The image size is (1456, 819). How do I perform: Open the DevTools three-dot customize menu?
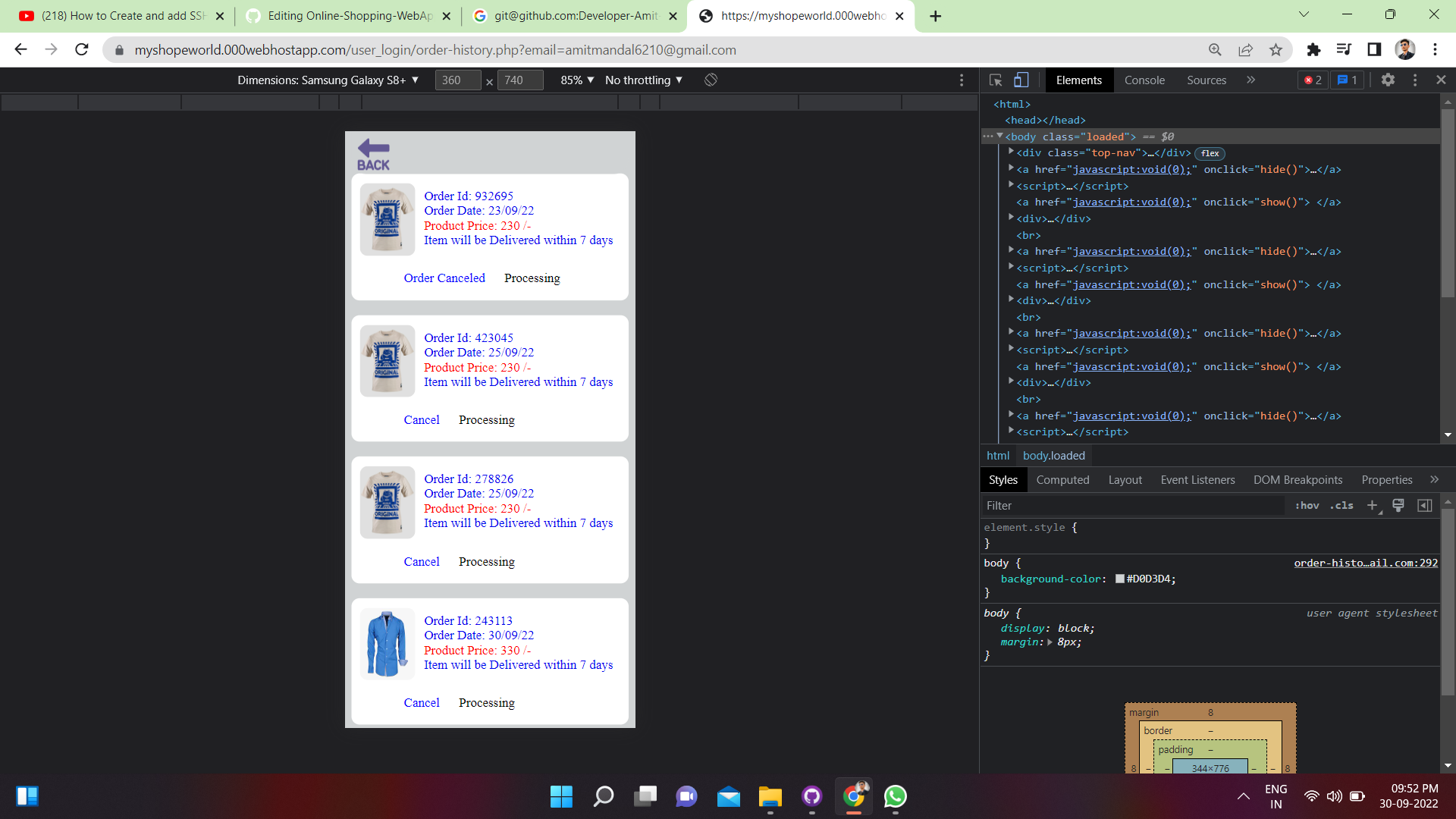click(1414, 80)
